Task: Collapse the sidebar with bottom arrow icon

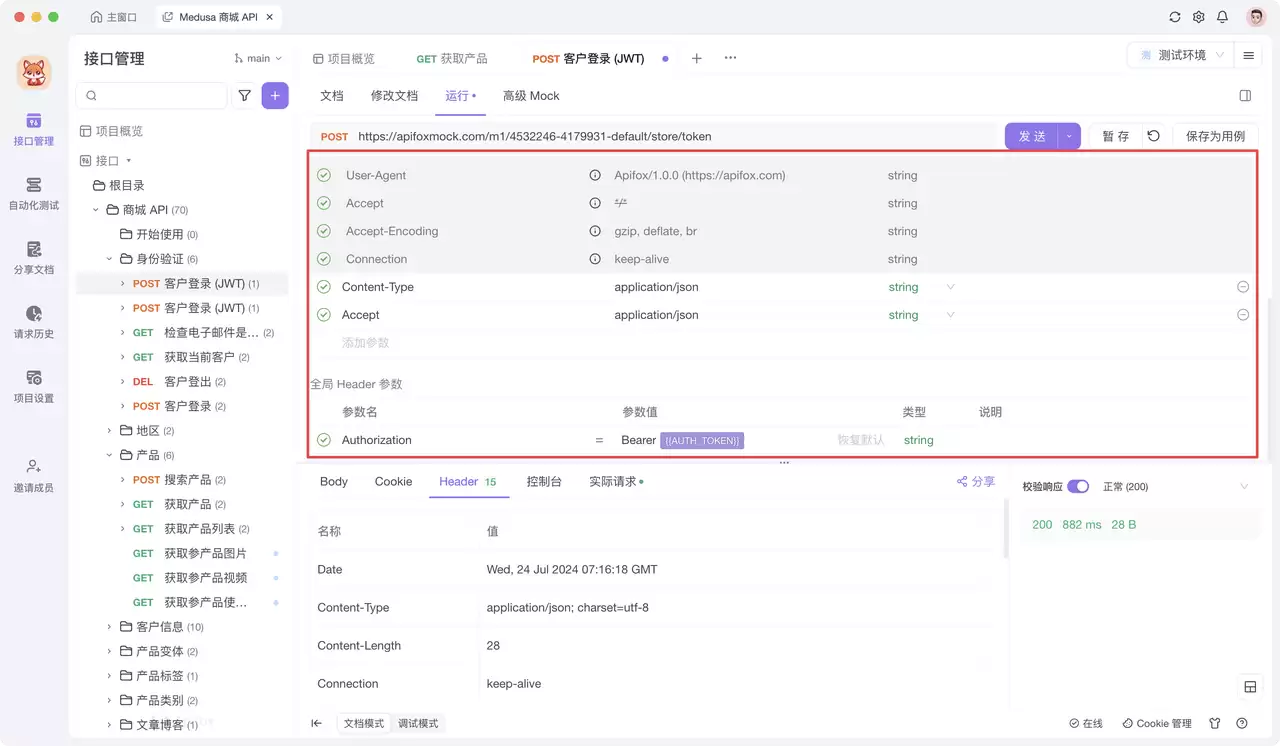Action: [x=317, y=723]
